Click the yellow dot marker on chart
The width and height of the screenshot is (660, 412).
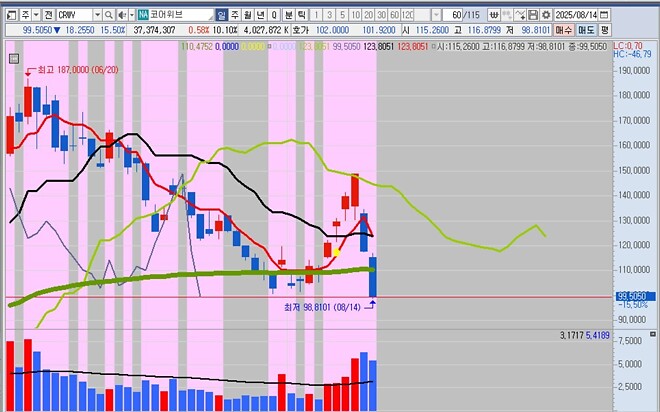[336, 253]
